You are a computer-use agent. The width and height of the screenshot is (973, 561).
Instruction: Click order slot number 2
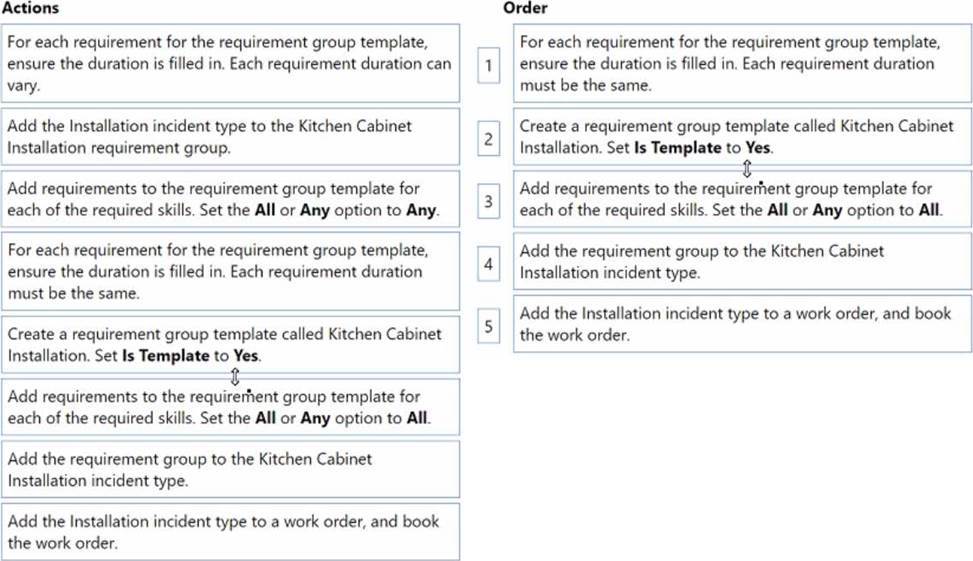[x=489, y=138]
